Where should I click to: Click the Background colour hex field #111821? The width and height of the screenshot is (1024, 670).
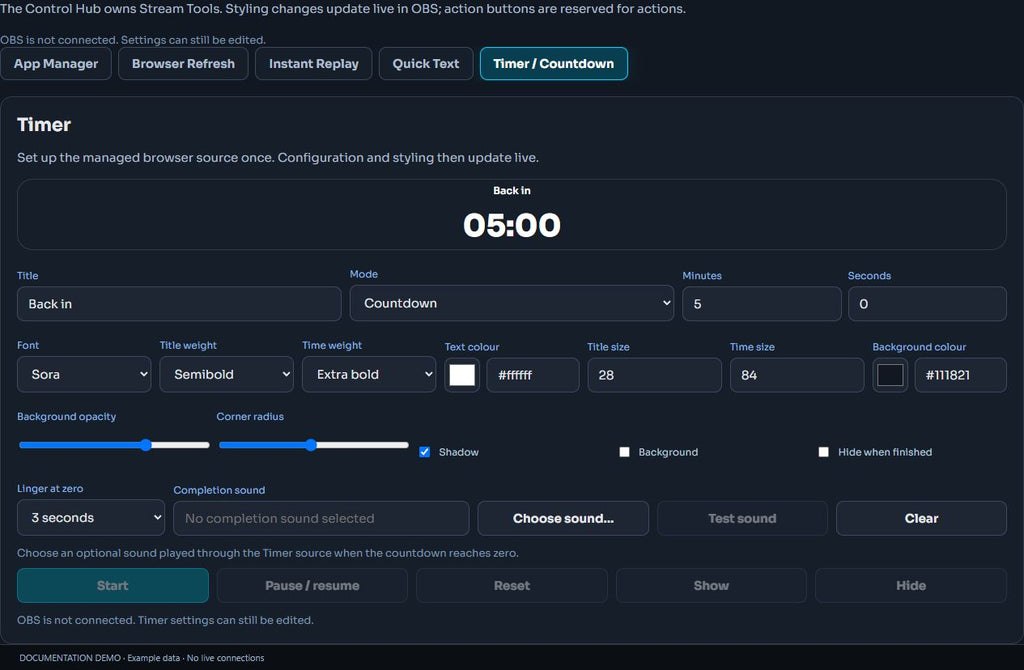[x=960, y=375]
